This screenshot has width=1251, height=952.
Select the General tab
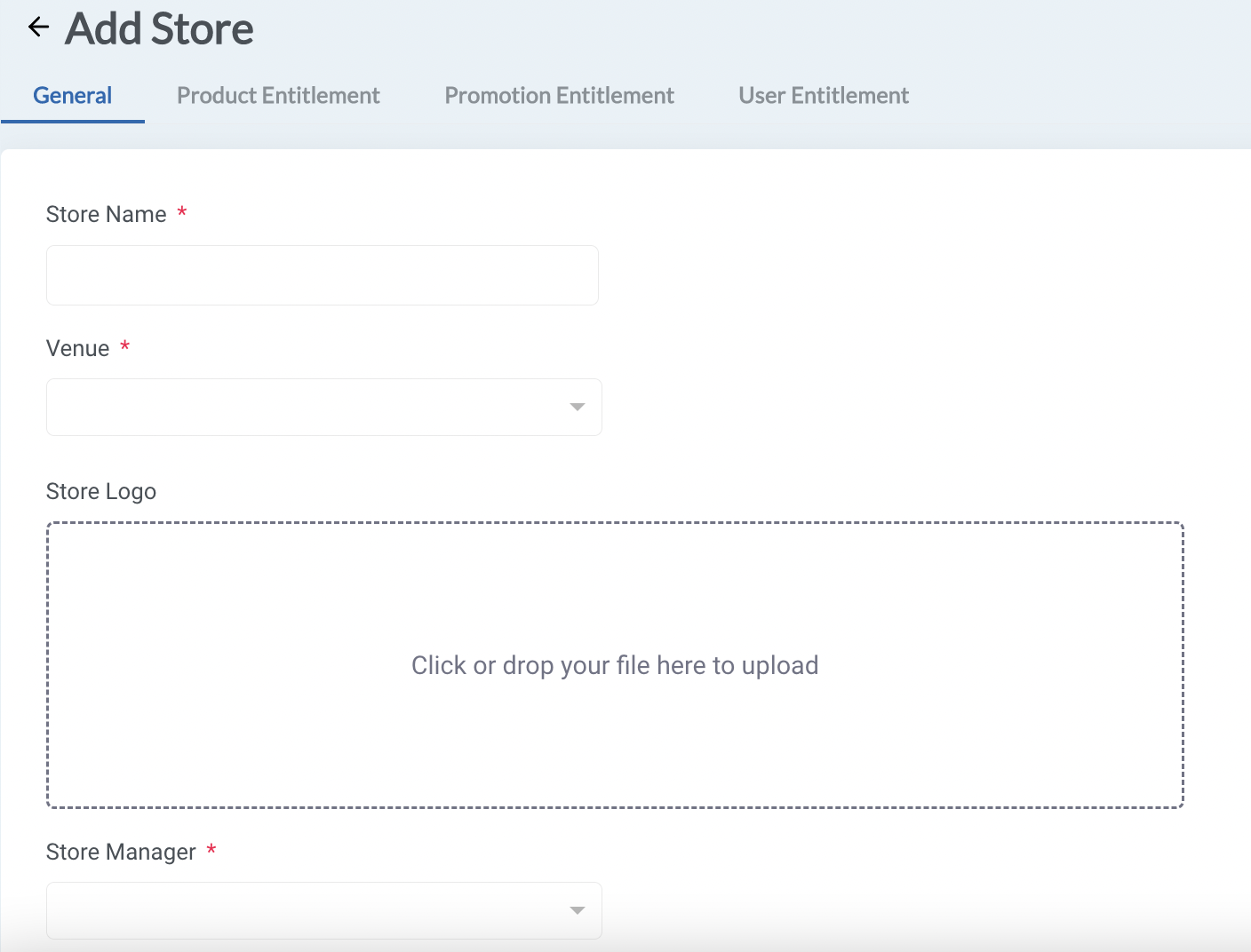pyautogui.click(x=72, y=95)
